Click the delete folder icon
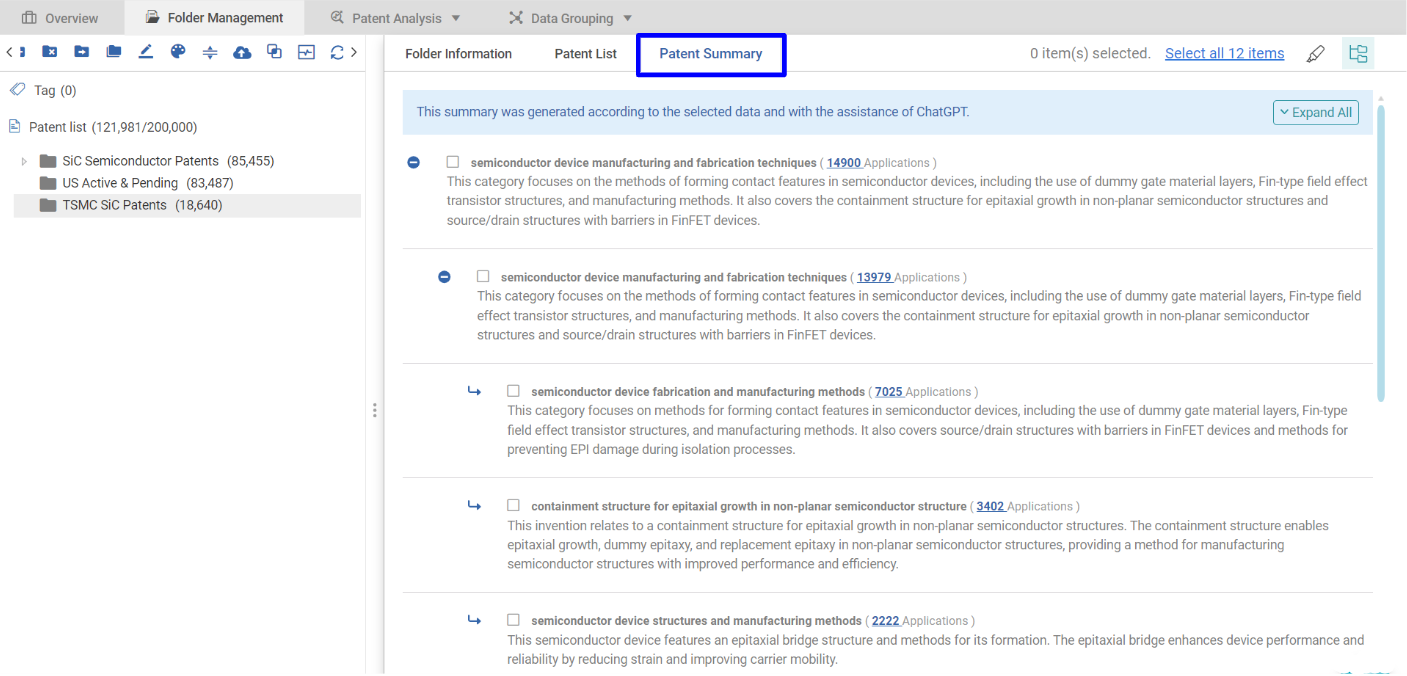Image resolution: width=1407 pixels, height=676 pixels. tap(49, 52)
